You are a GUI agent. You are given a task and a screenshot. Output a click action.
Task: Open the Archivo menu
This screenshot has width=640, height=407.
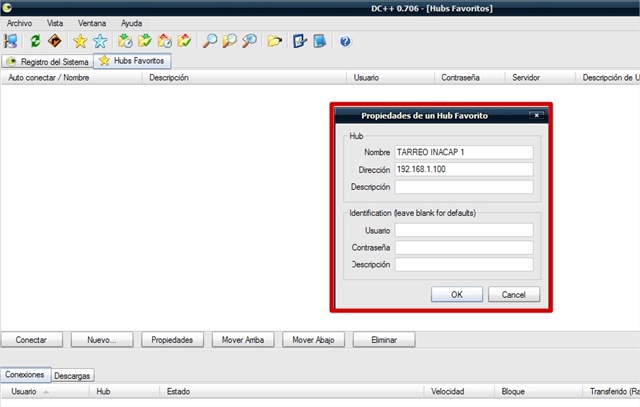tap(19, 23)
